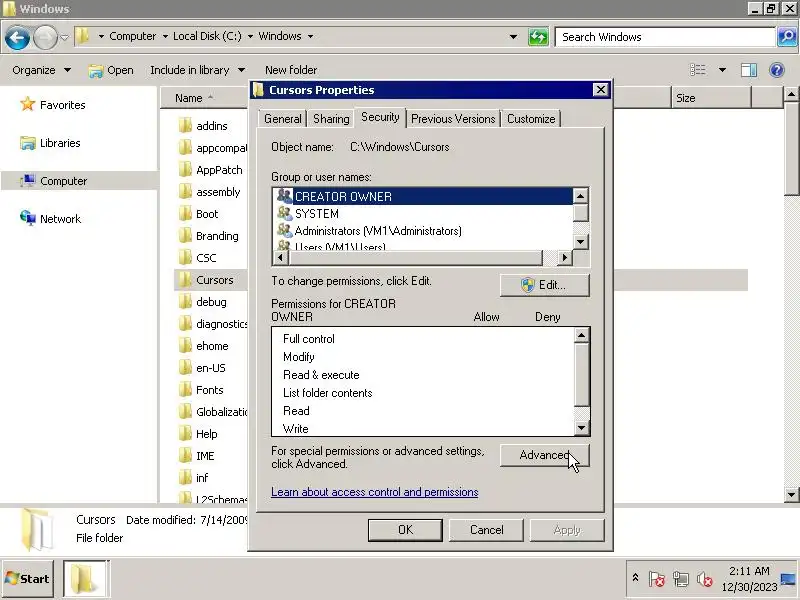Select the AppPatch folder
This screenshot has width=800, height=600.
(x=211, y=170)
